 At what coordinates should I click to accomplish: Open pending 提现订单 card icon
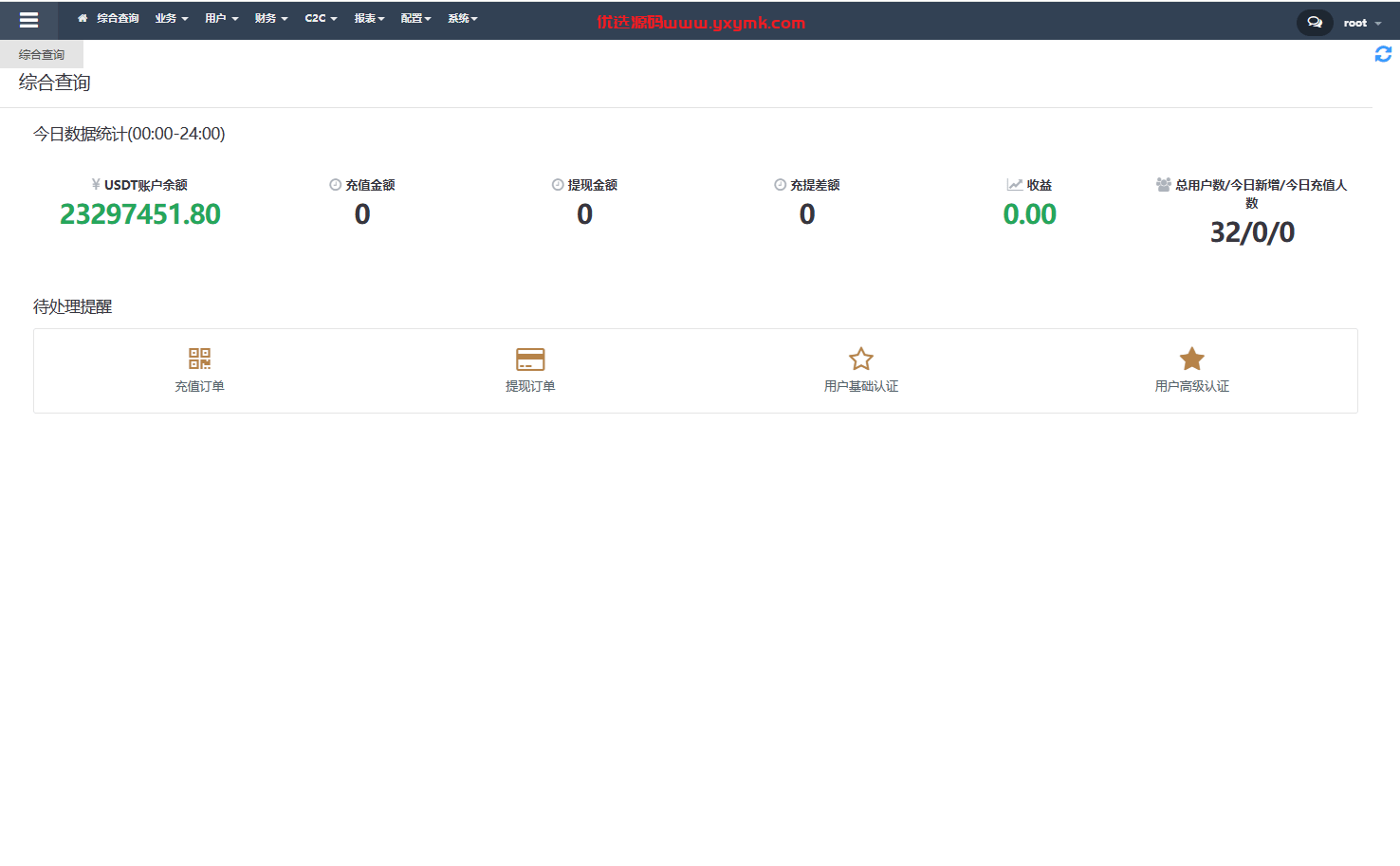point(530,359)
